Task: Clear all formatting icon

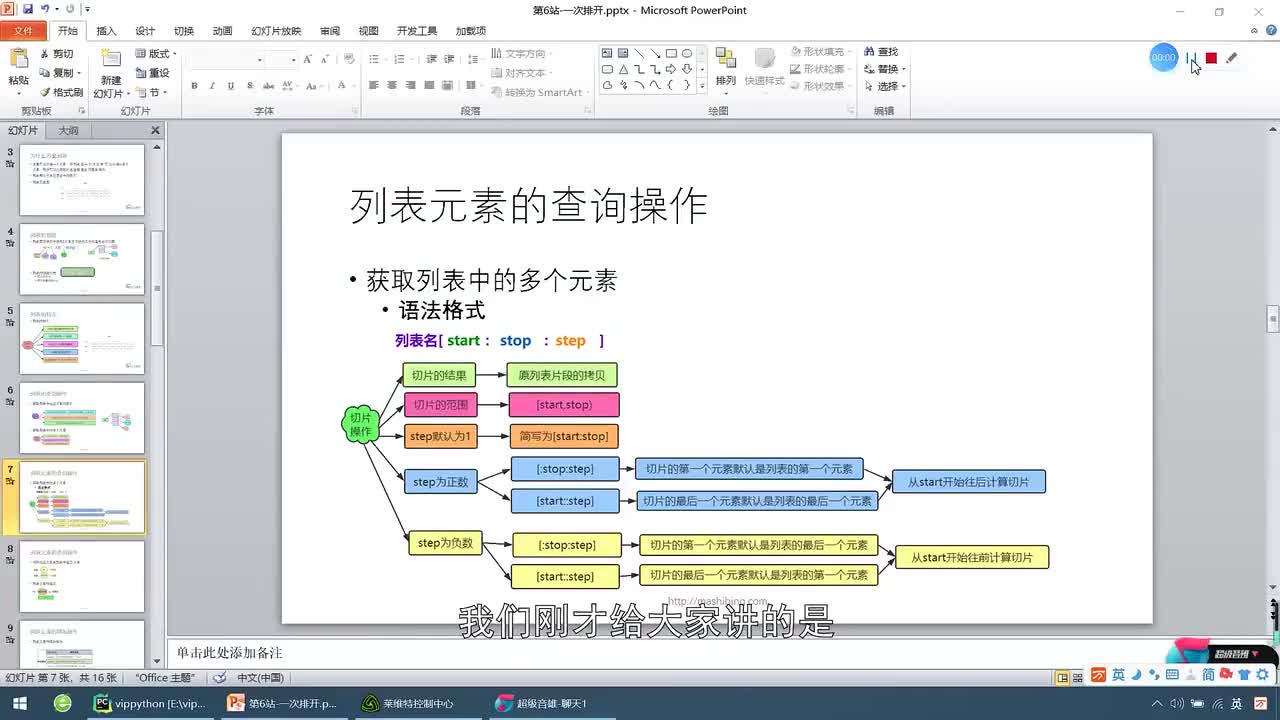Action: pyautogui.click(x=350, y=60)
